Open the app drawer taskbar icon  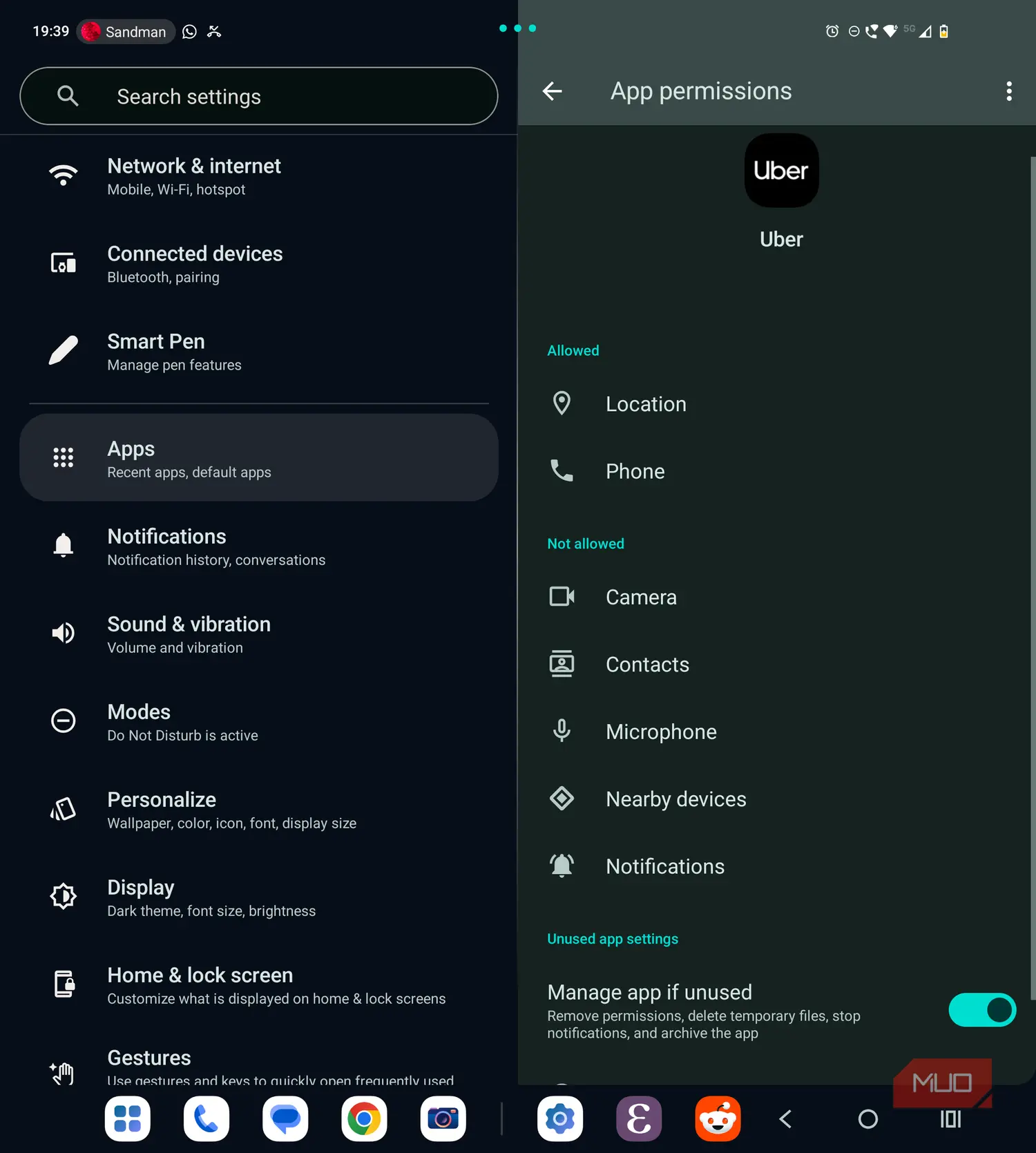point(128,1118)
